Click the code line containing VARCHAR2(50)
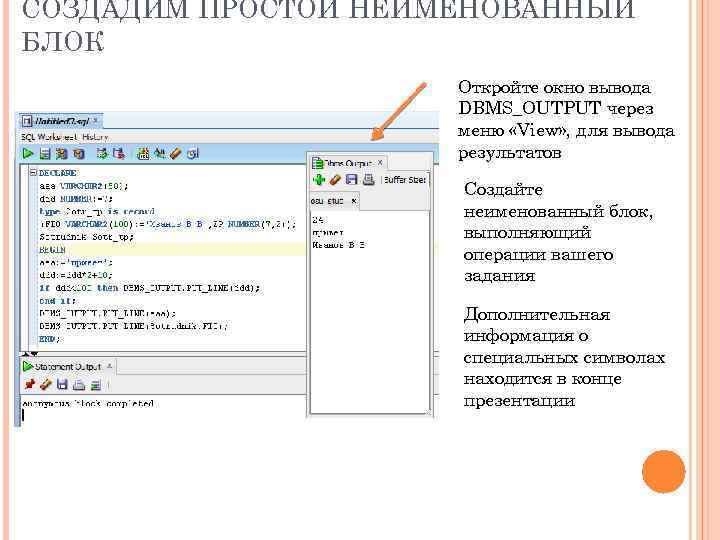Image resolution: width=720 pixels, height=540 pixels. (84, 186)
